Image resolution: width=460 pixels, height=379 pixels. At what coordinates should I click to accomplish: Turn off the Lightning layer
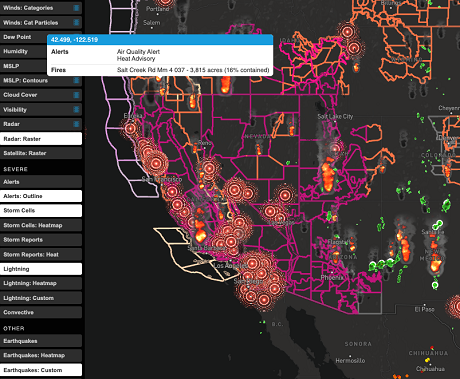tap(41, 269)
